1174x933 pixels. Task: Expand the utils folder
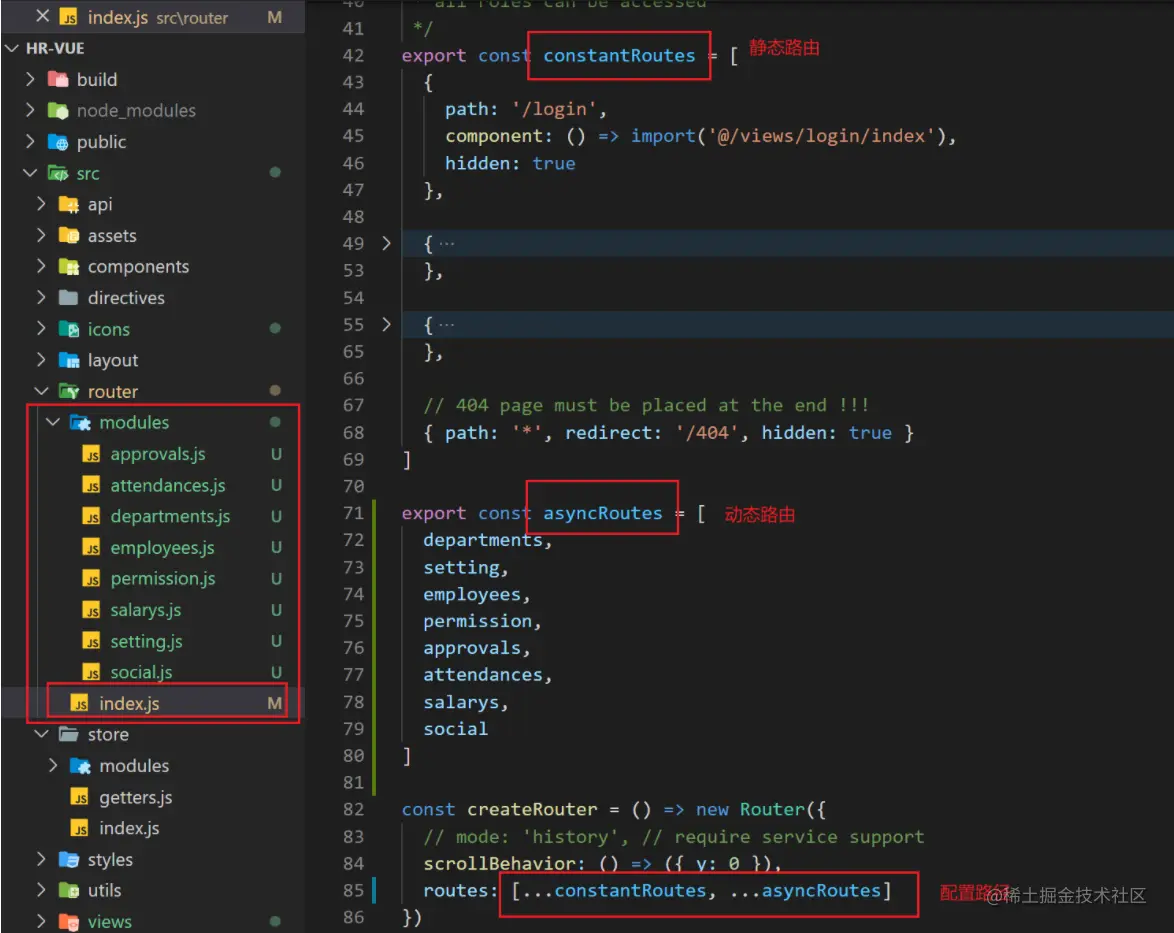click(41, 890)
